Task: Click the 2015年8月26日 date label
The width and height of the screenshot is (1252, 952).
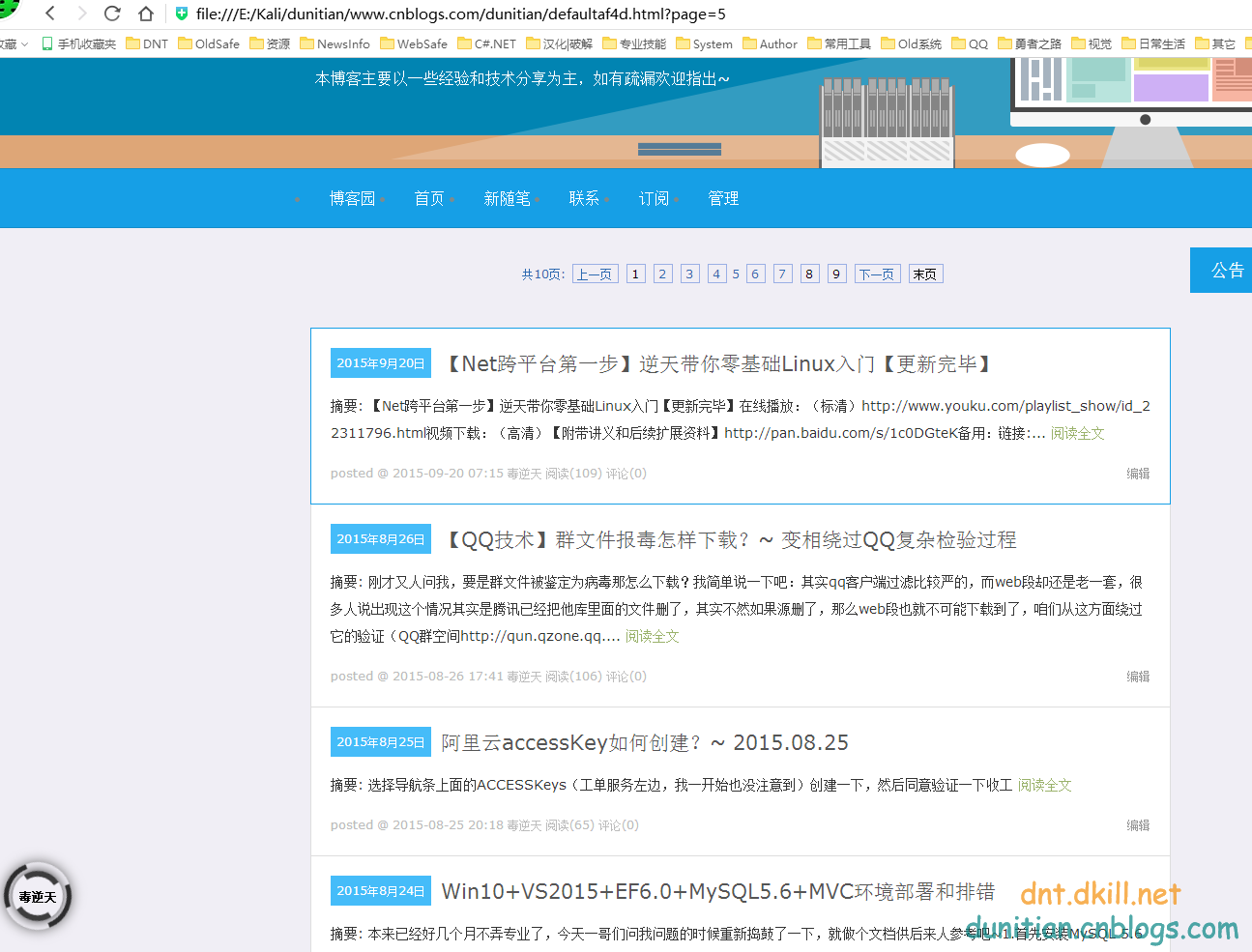Action: coord(381,539)
